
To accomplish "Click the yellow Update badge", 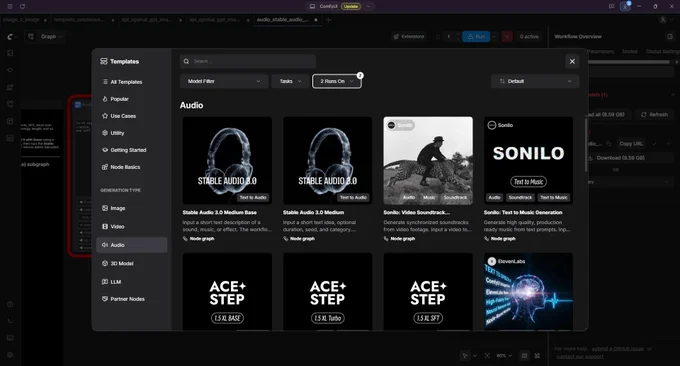I will click(351, 7).
